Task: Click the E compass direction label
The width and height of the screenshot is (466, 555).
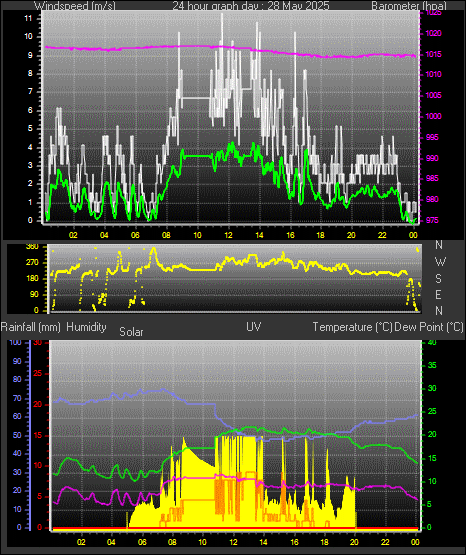Action: pyautogui.click(x=438, y=294)
